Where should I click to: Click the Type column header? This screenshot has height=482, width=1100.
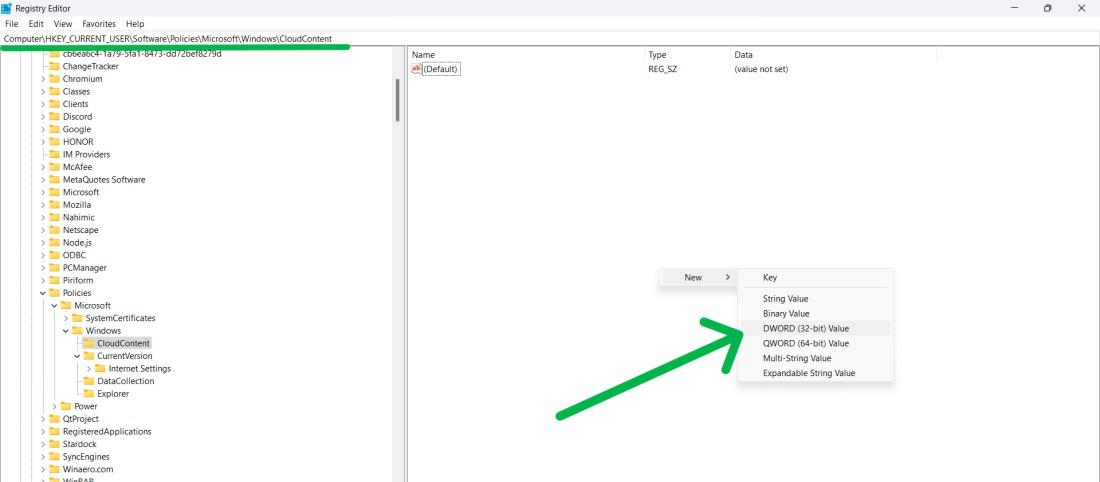tap(657, 55)
